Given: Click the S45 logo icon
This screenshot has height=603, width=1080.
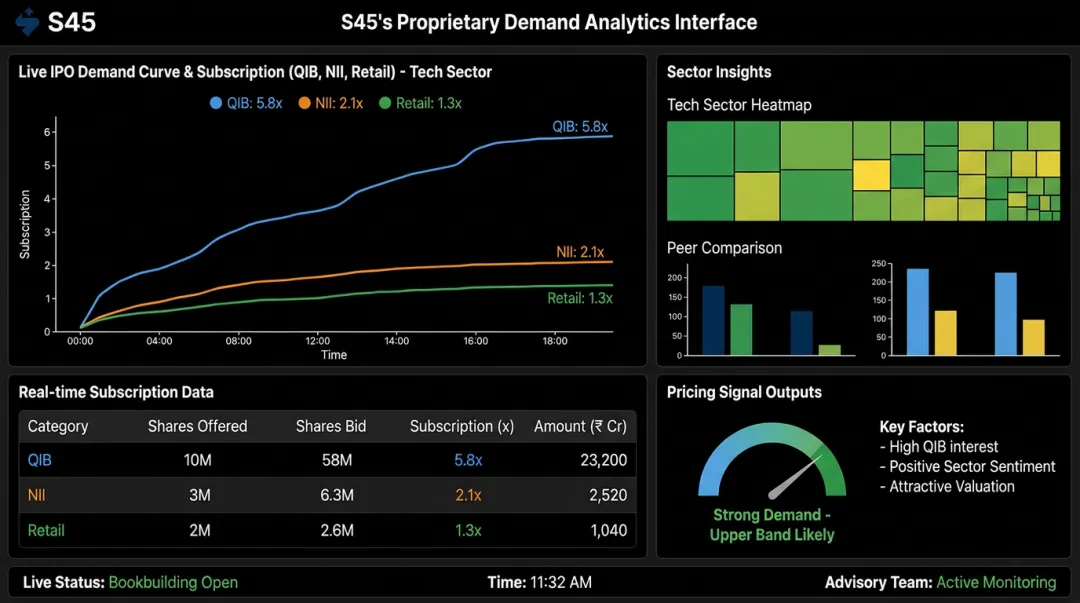Looking at the screenshot, I should click(x=28, y=22).
